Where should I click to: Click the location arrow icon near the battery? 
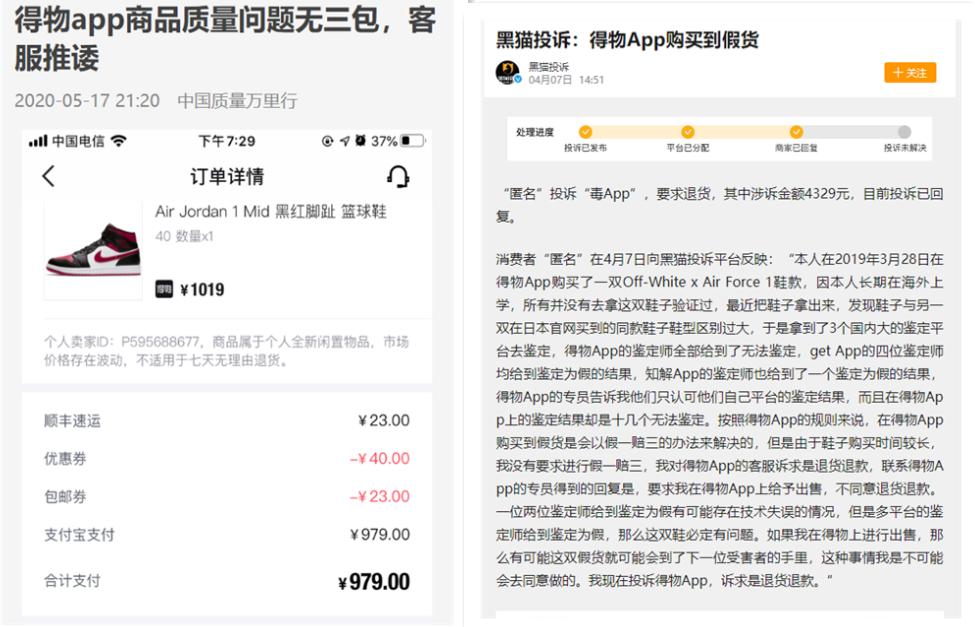point(345,139)
